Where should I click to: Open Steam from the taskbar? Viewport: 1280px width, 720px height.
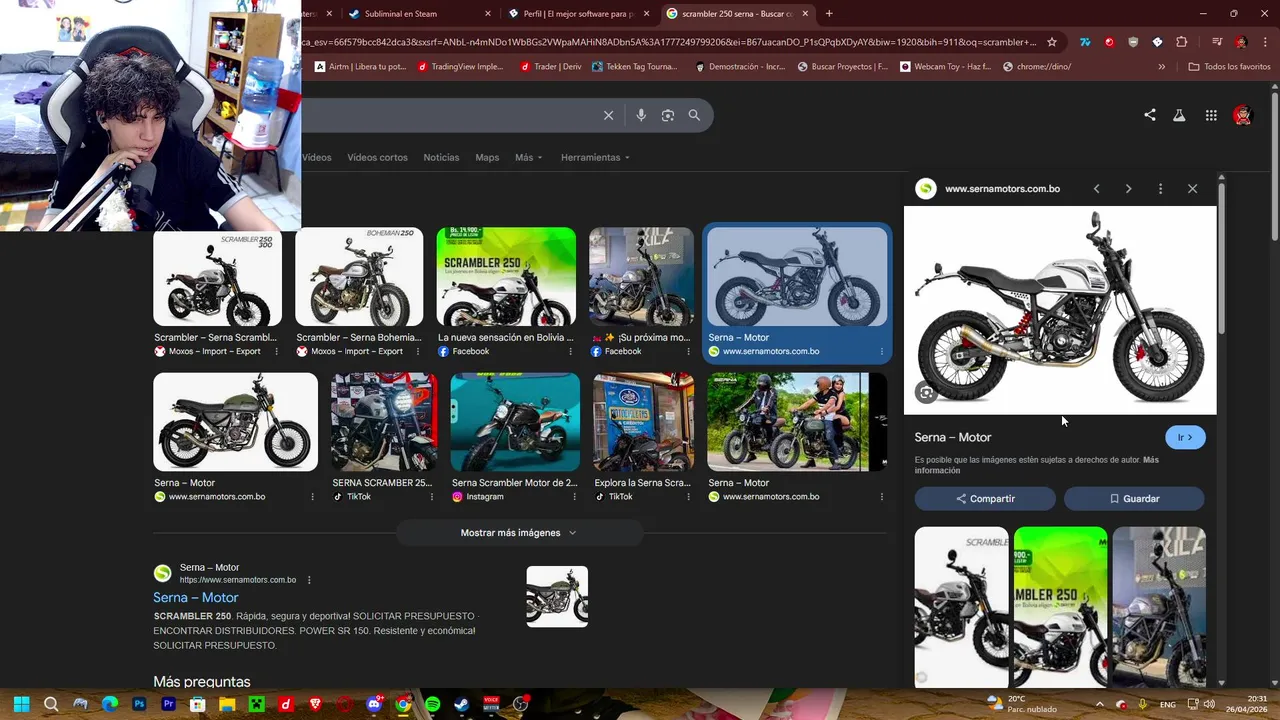pos(462,704)
